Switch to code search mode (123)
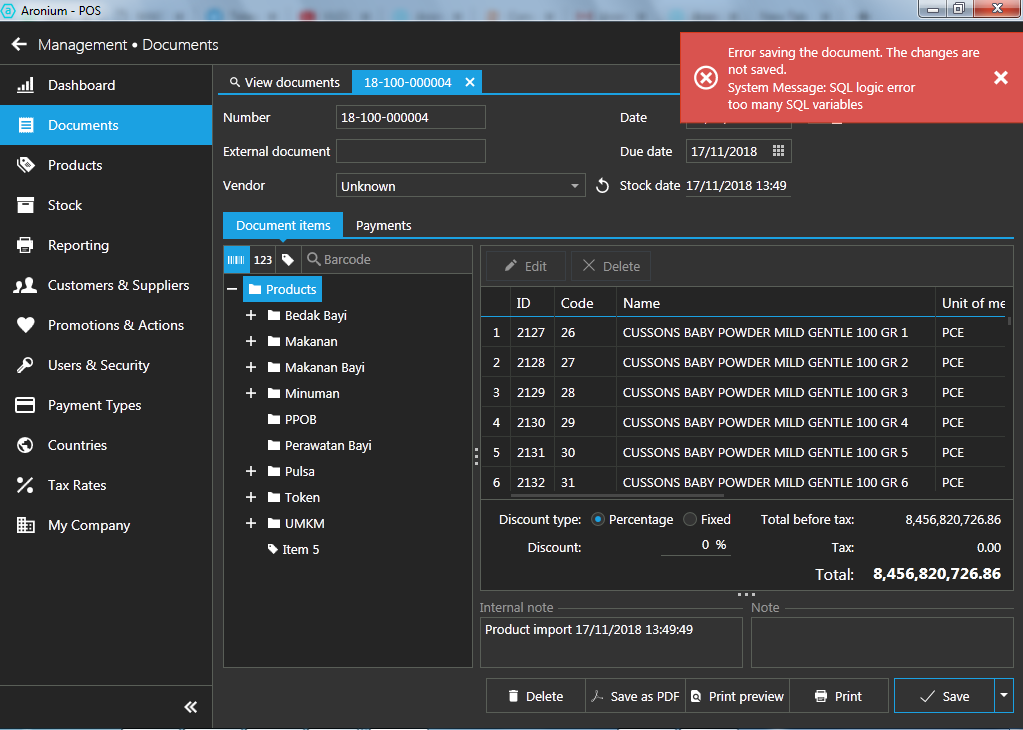The image size is (1023, 730). pyautogui.click(x=262, y=259)
